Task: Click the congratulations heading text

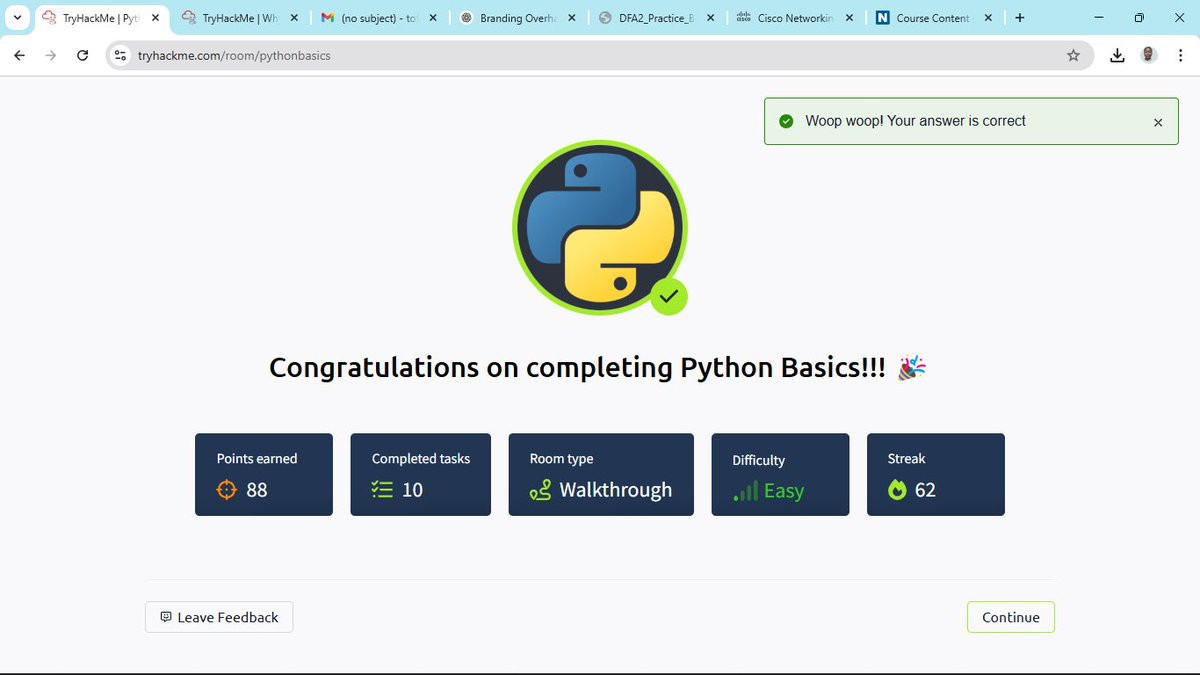Action: [577, 367]
